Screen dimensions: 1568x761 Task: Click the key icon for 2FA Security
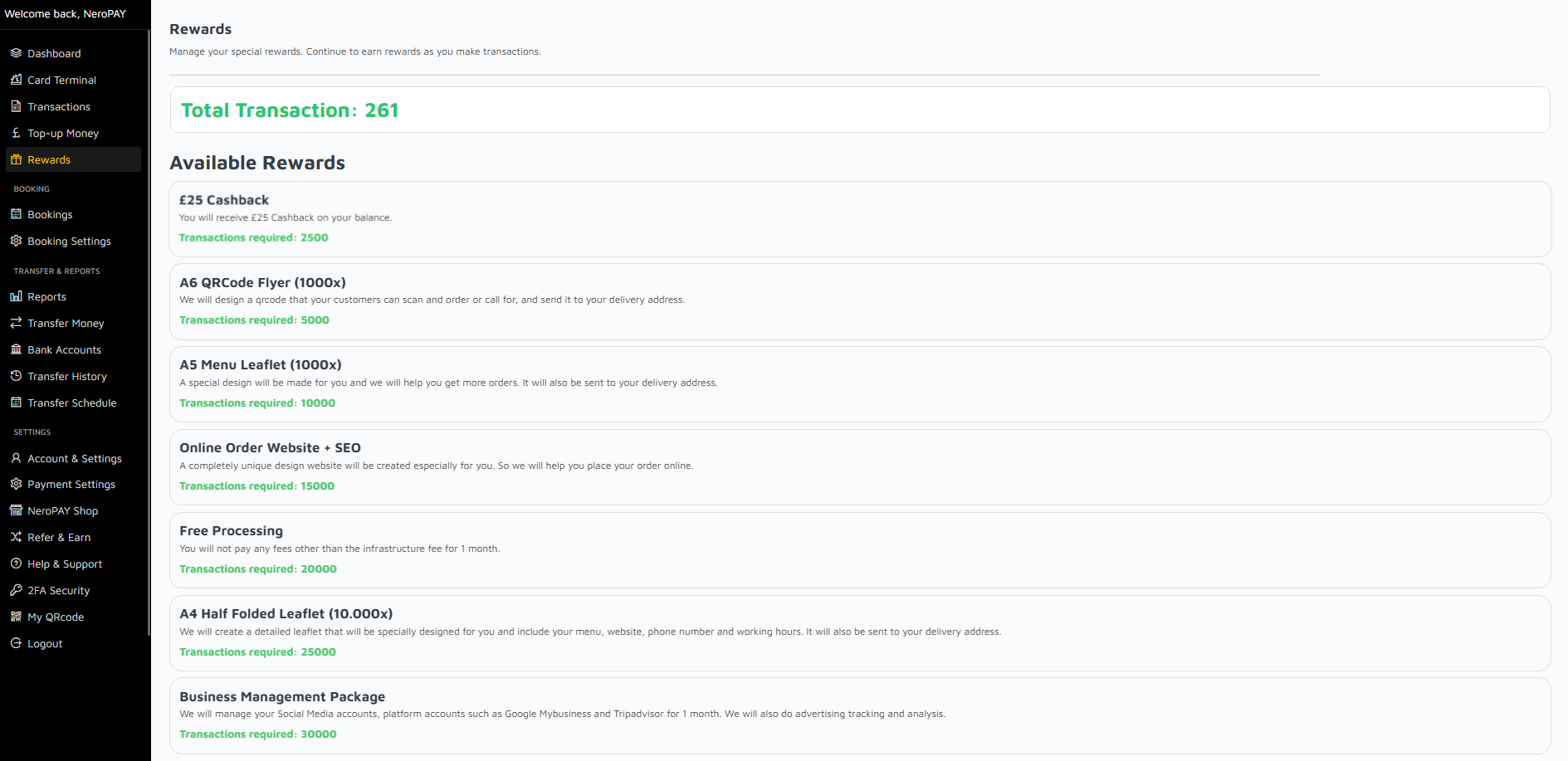point(16,590)
